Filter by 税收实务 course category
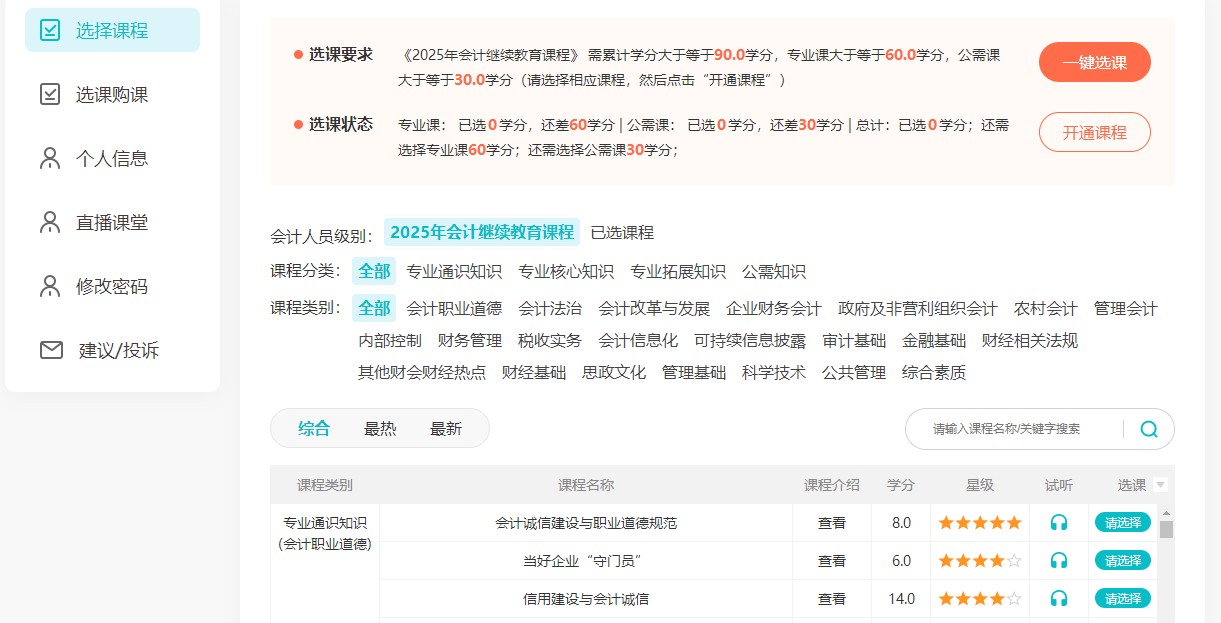The width and height of the screenshot is (1221, 623). (549, 341)
